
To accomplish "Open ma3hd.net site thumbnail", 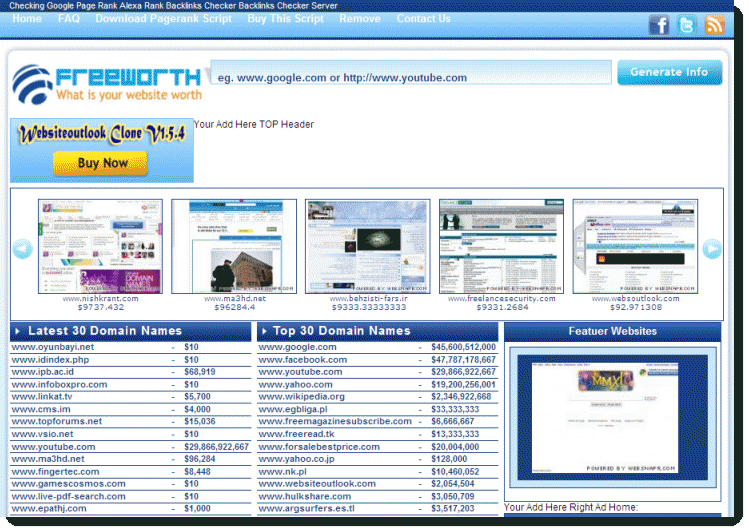I will [x=234, y=246].
